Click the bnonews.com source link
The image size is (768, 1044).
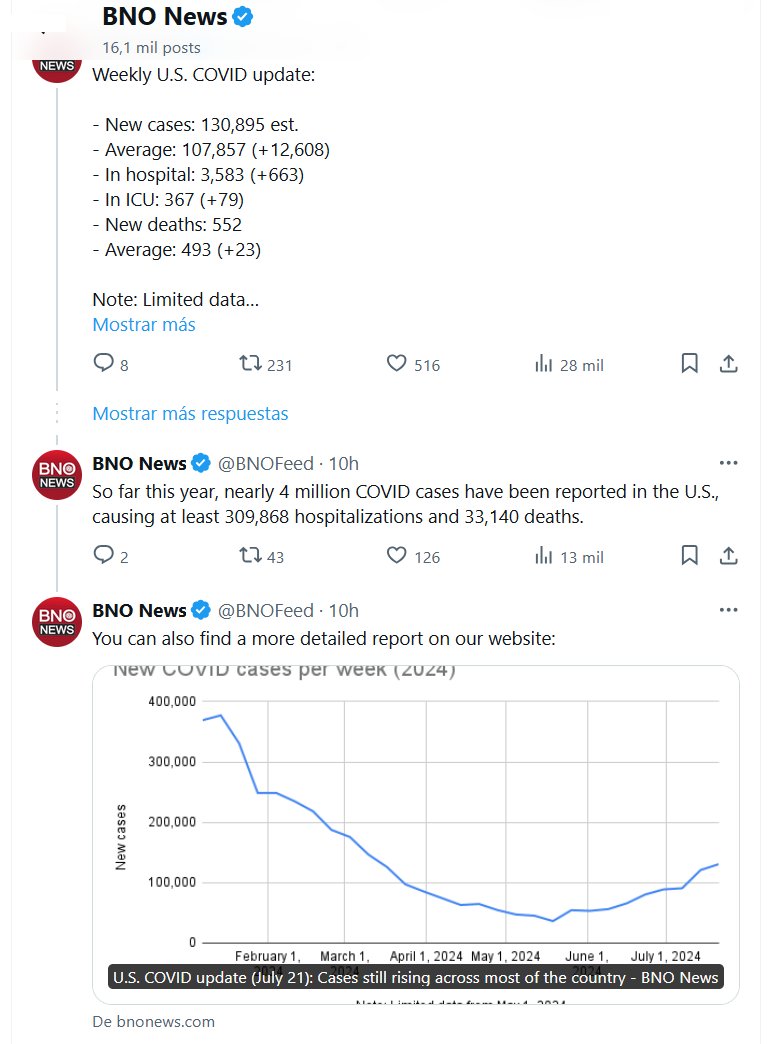pyautogui.click(x=153, y=1021)
